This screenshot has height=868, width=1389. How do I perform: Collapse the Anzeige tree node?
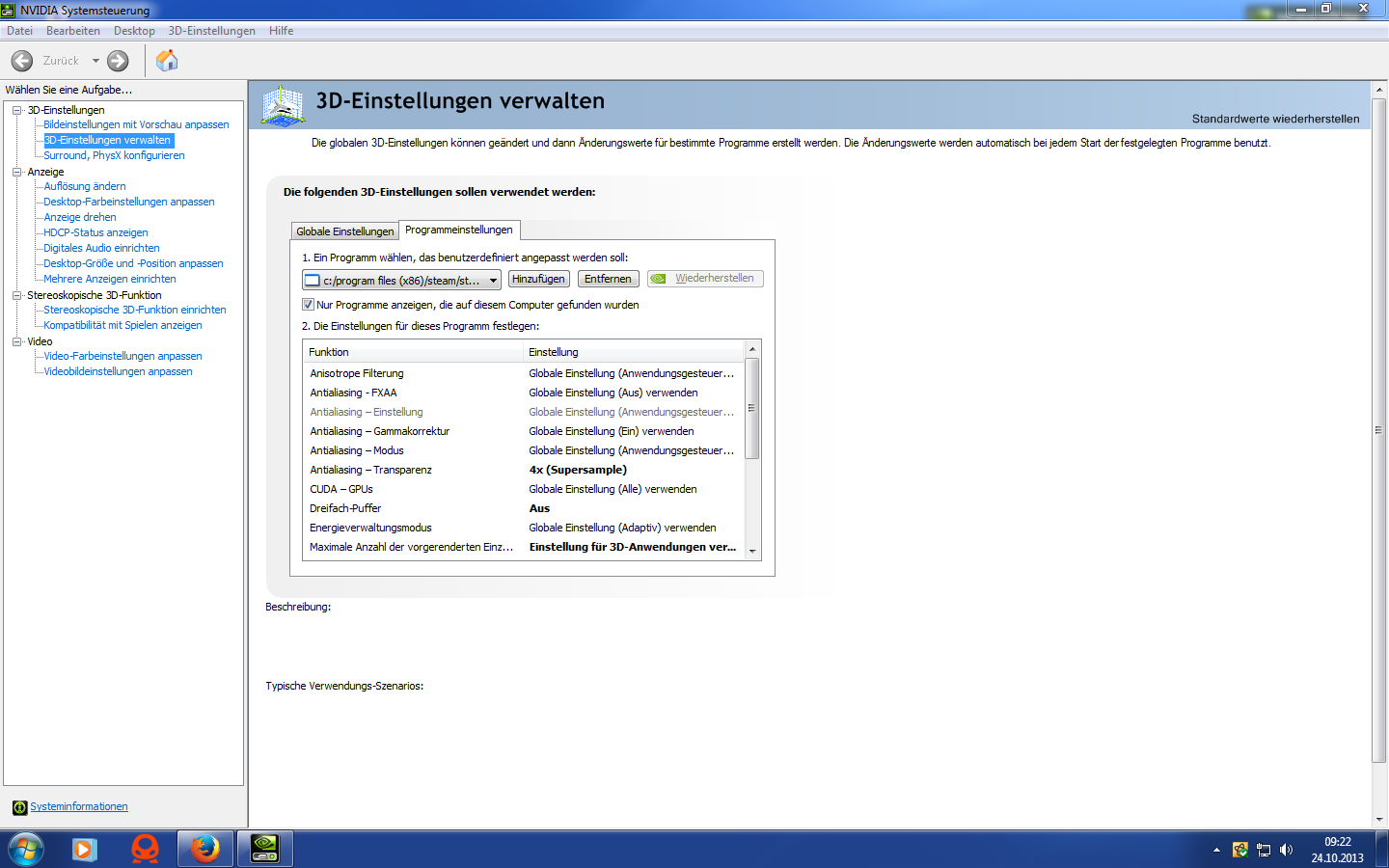tap(16, 172)
